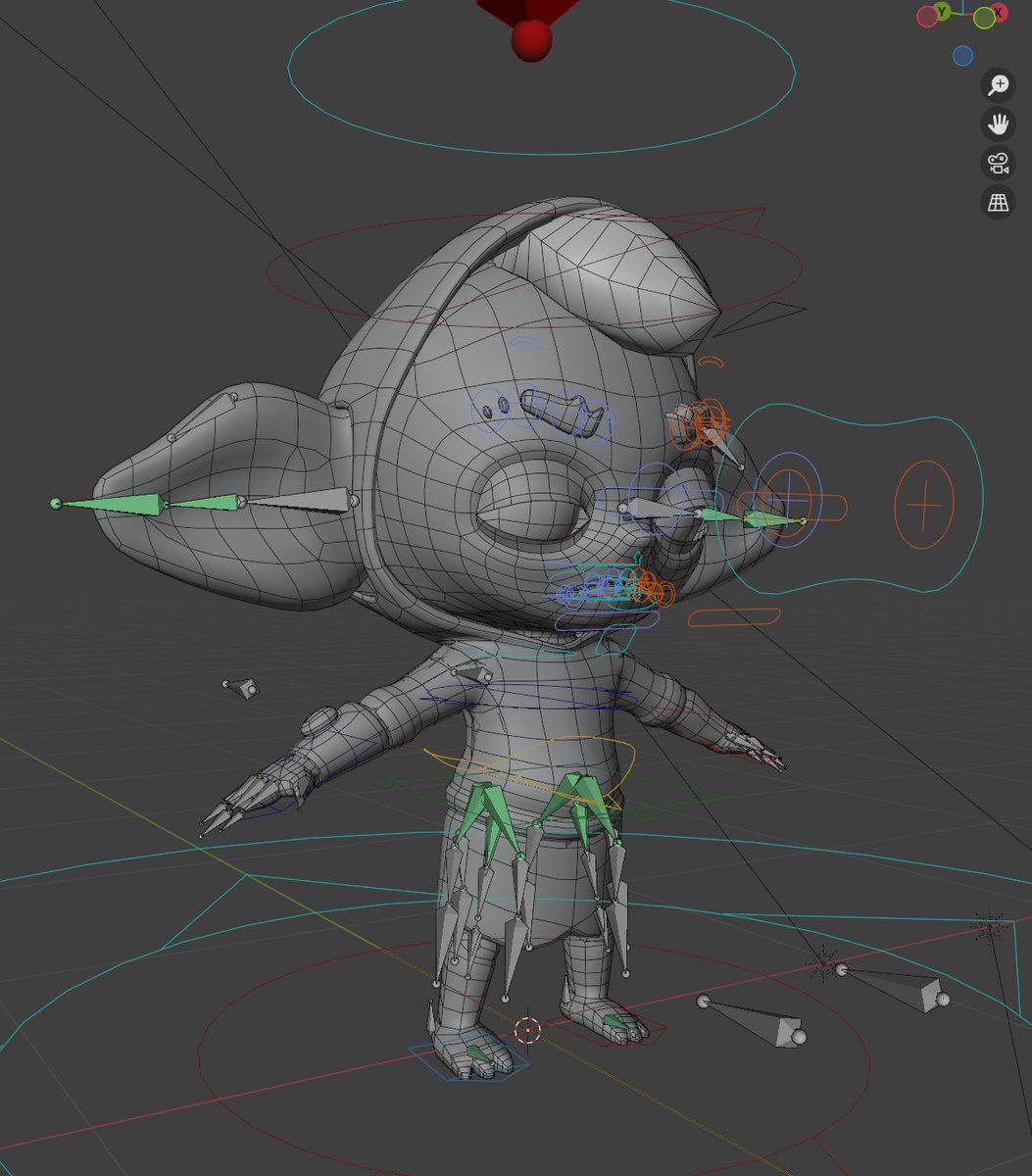Click the 3D cursor between the feet
The height and width of the screenshot is (1176, 1032).
coord(526,1029)
